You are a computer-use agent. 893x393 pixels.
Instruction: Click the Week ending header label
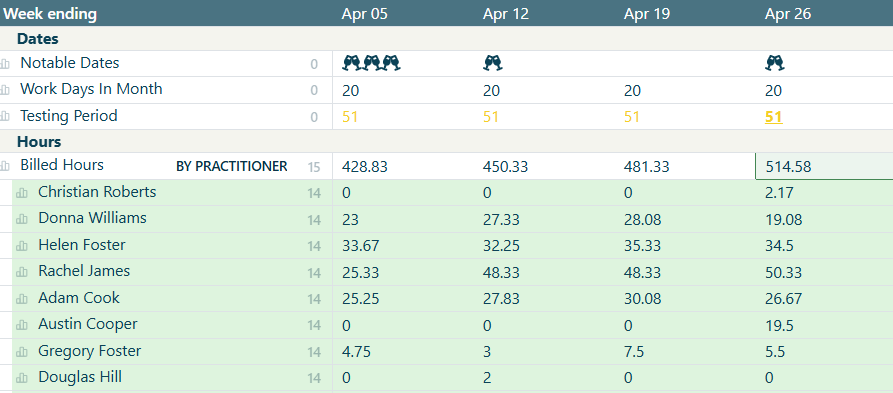click(x=50, y=14)
